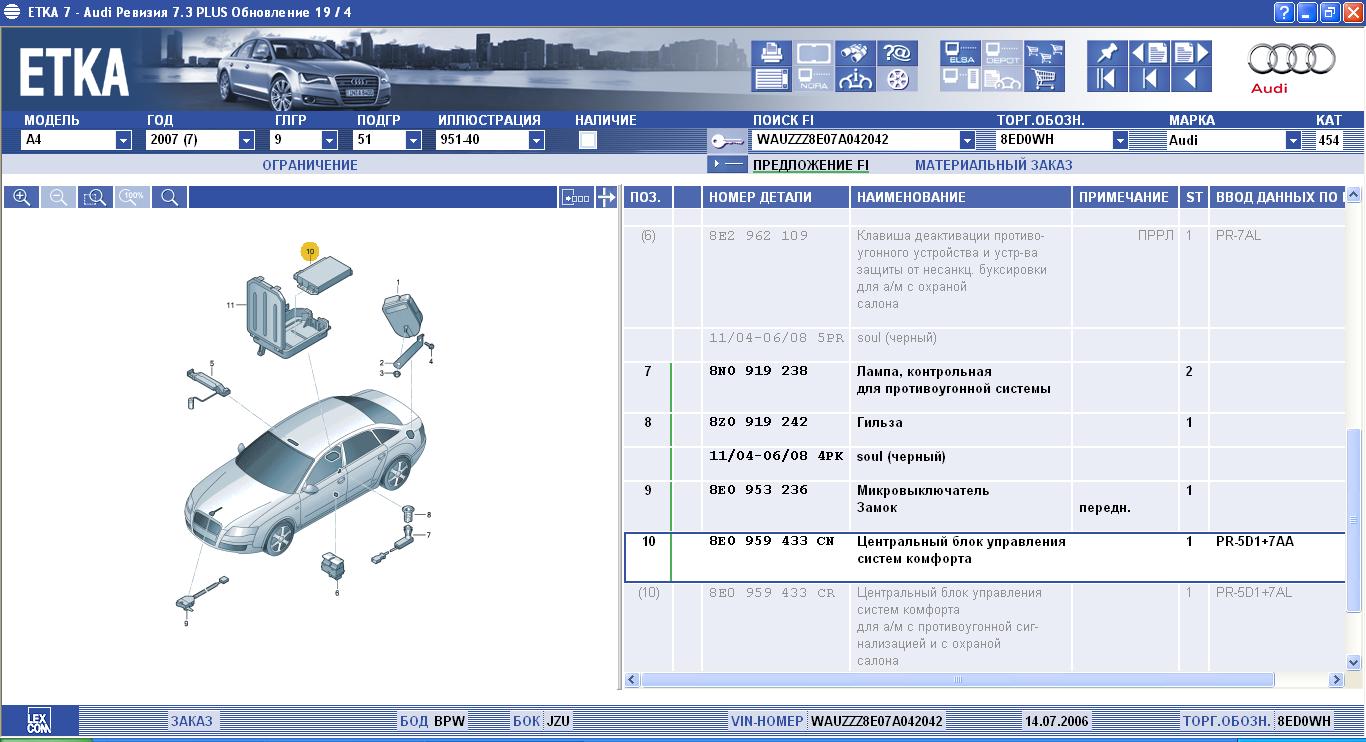This screenshot has width=1366, height=742.
Task: Click the pushpin bookmark icon
Action: coord(1107,53)
